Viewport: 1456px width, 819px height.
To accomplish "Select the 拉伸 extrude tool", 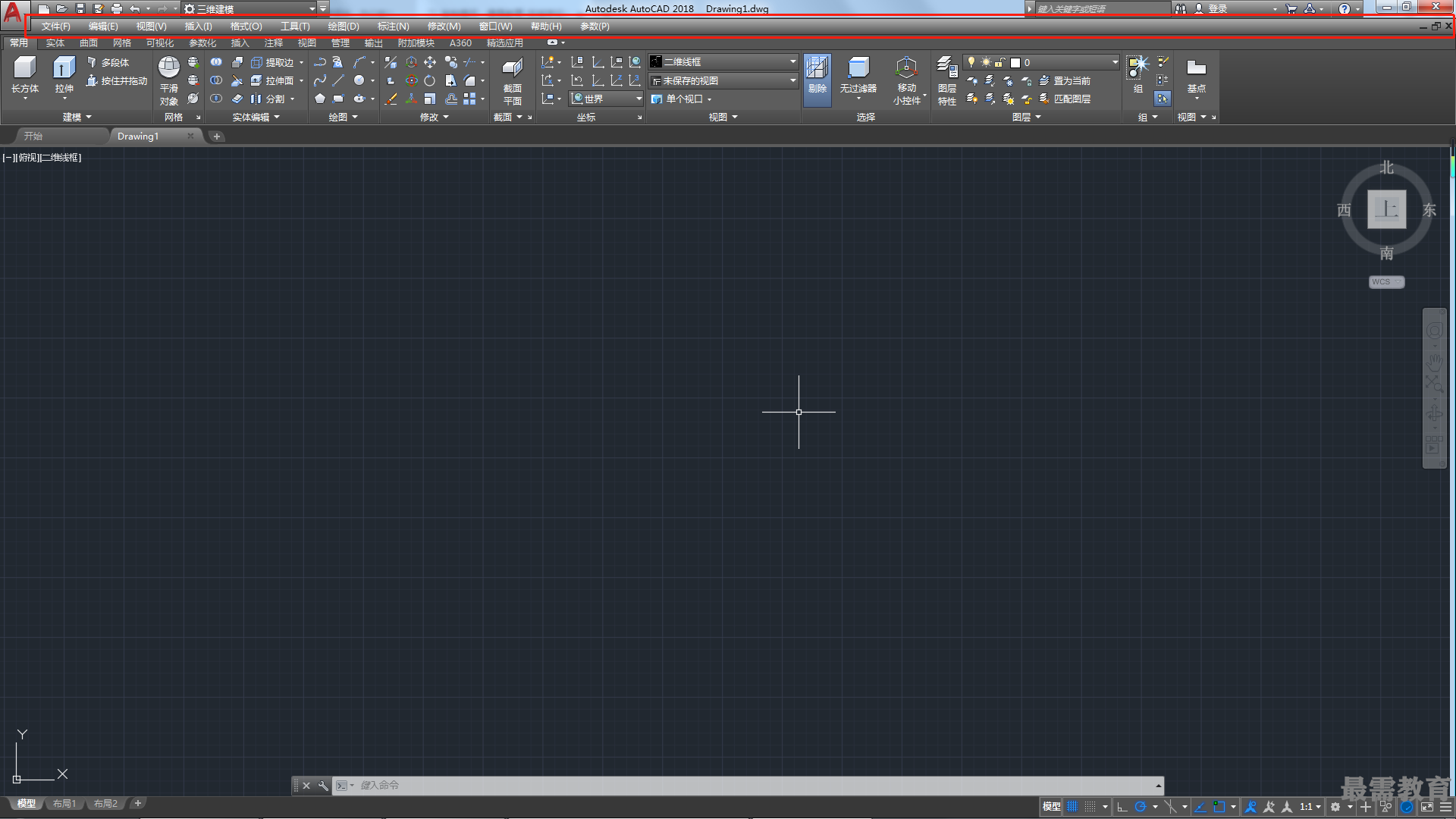I will tap(64, 76).
